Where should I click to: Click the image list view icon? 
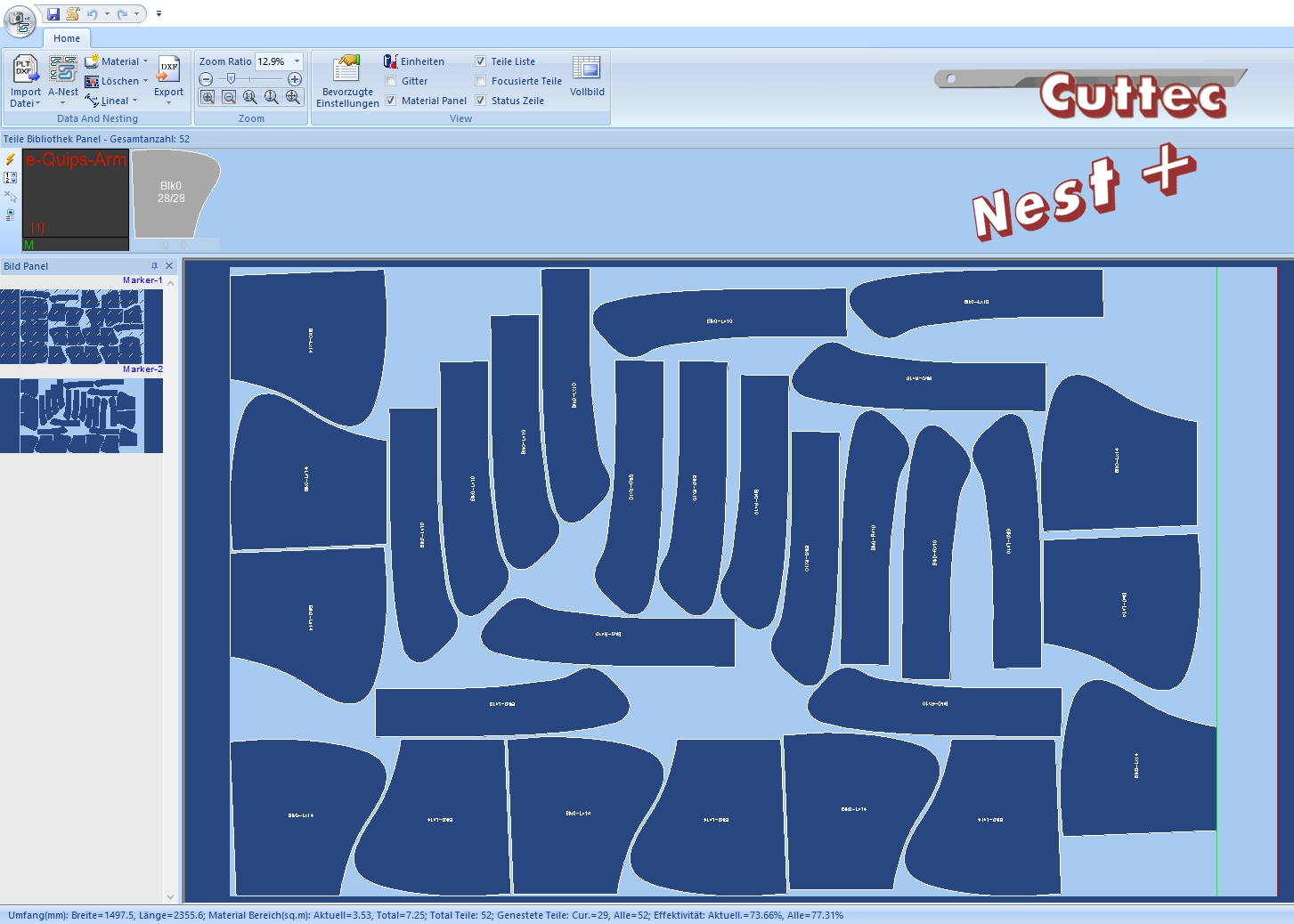point(11,215)
